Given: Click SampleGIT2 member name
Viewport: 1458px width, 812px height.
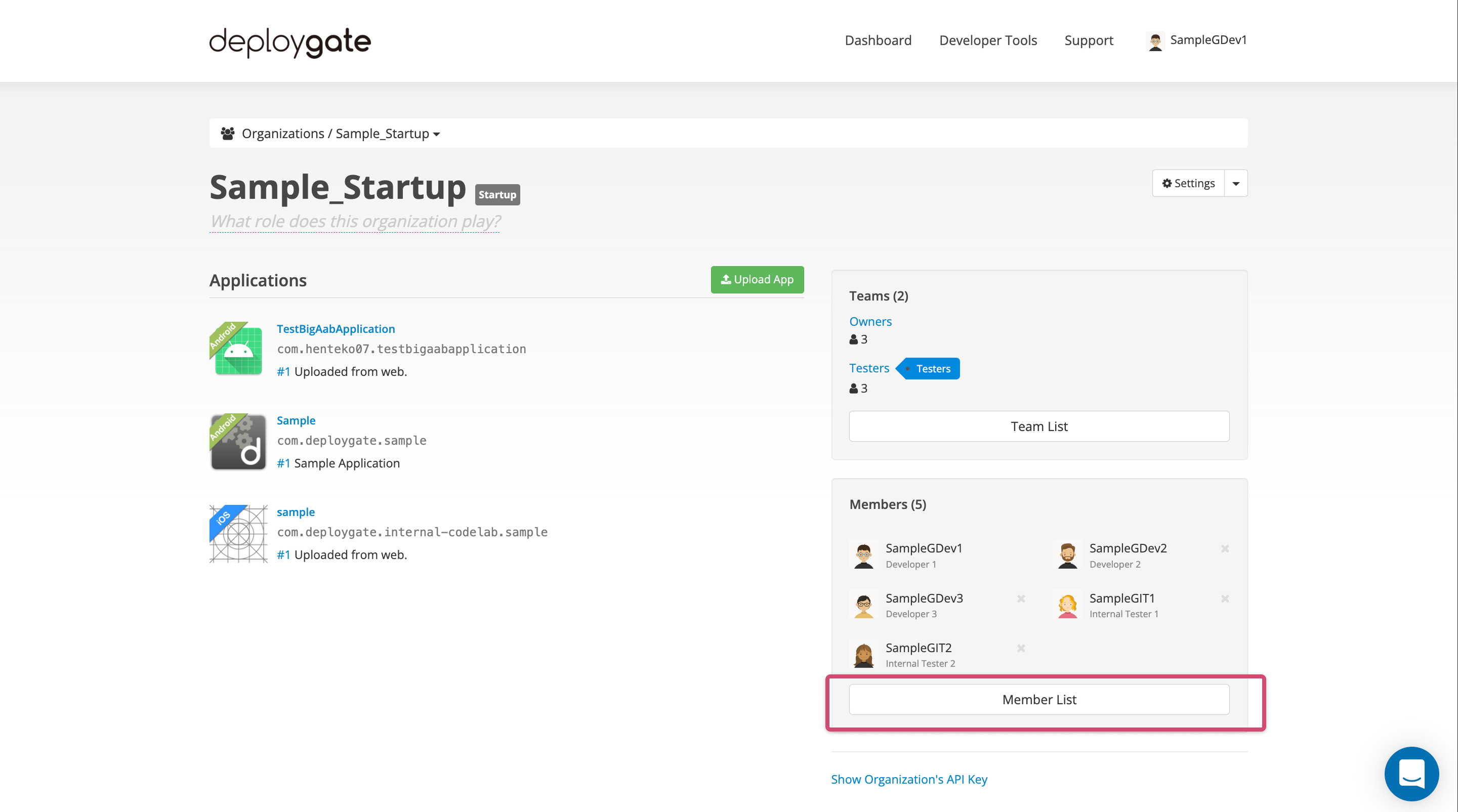Looking at the screenshot, I should (x=919, y=648).
